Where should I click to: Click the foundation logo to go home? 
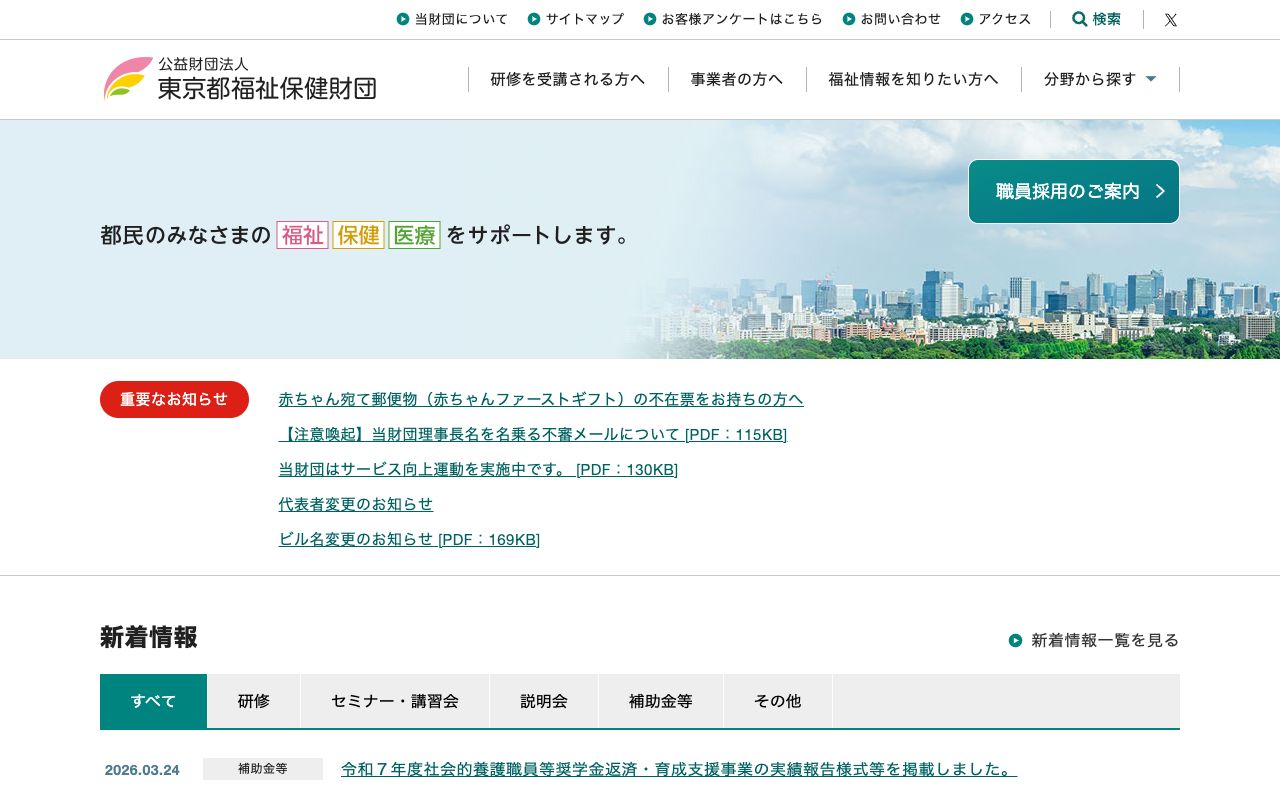pos(240,79)
